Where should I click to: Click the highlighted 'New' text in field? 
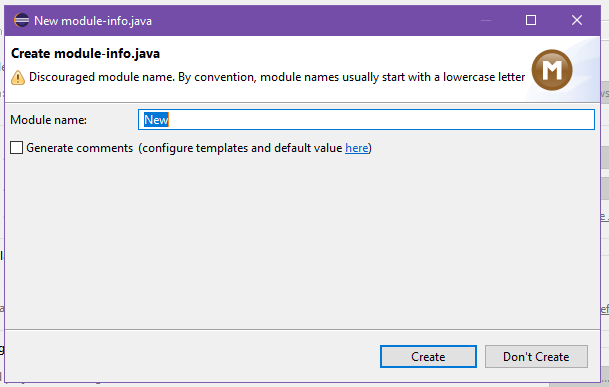pos(156,120)
